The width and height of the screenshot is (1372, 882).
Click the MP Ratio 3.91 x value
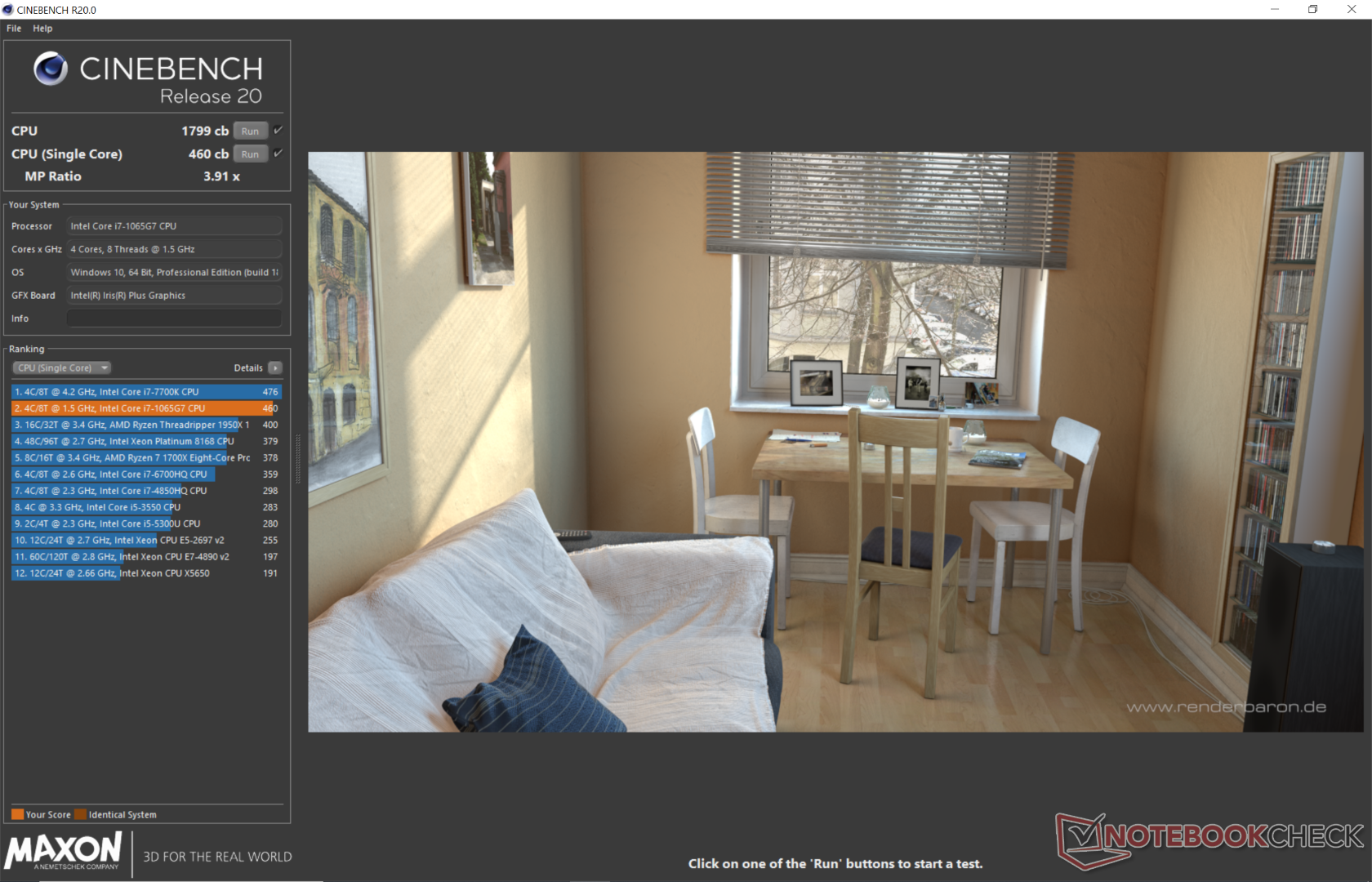point(221,176)
